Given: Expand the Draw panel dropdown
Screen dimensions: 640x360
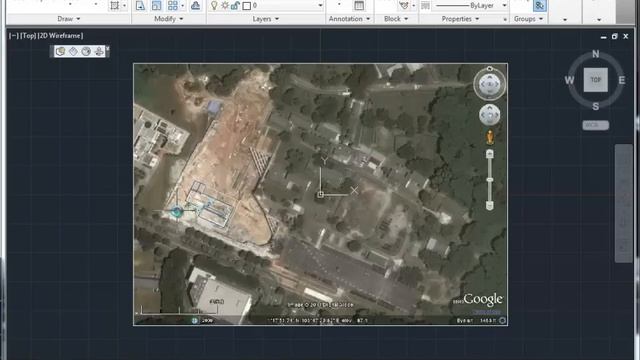Looking at the screenshot, I should [x=69, y=19].
